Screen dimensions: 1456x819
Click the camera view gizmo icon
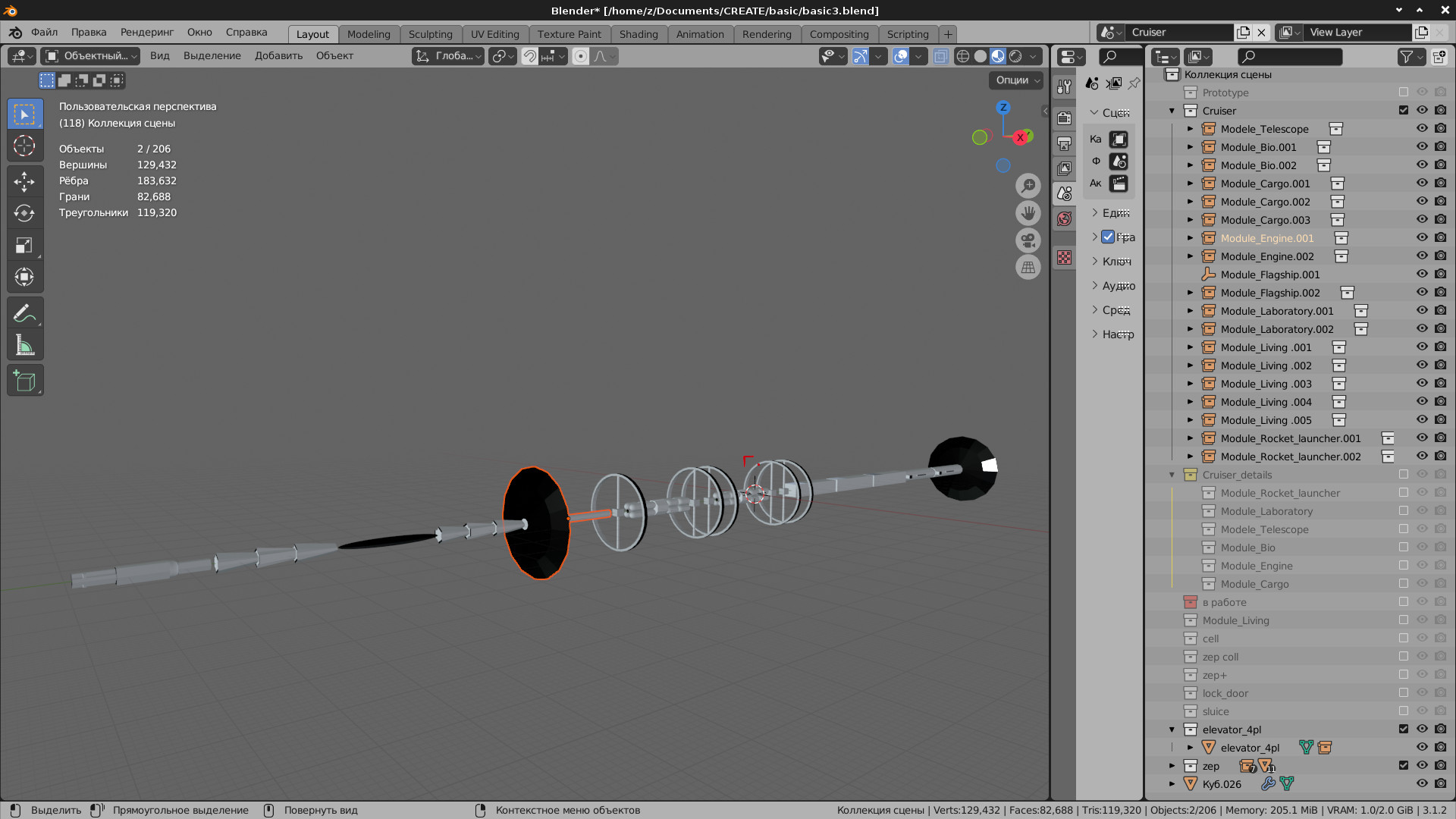click(x=1028, y=240)
